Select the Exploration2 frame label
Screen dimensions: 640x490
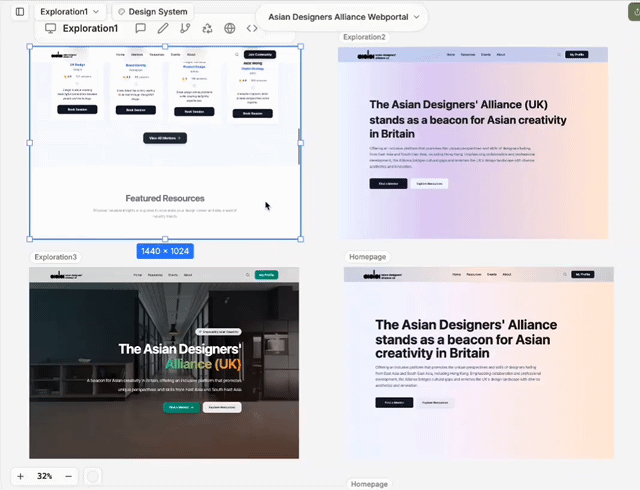point(364,37)
